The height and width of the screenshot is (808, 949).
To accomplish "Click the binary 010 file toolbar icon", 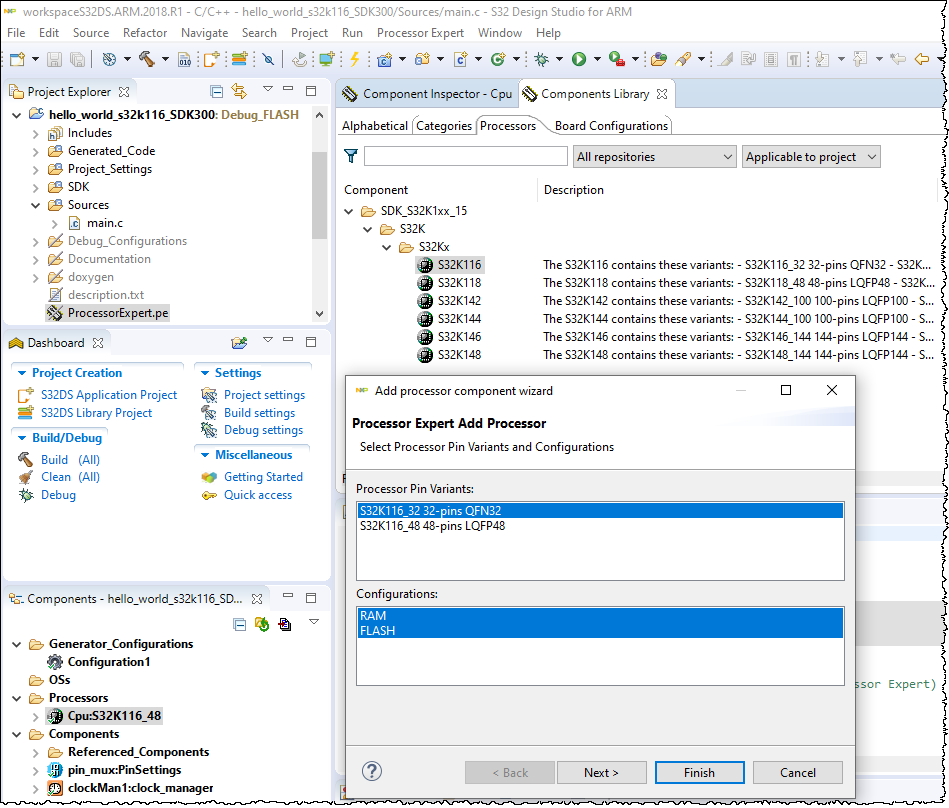I will click(185, 59).
